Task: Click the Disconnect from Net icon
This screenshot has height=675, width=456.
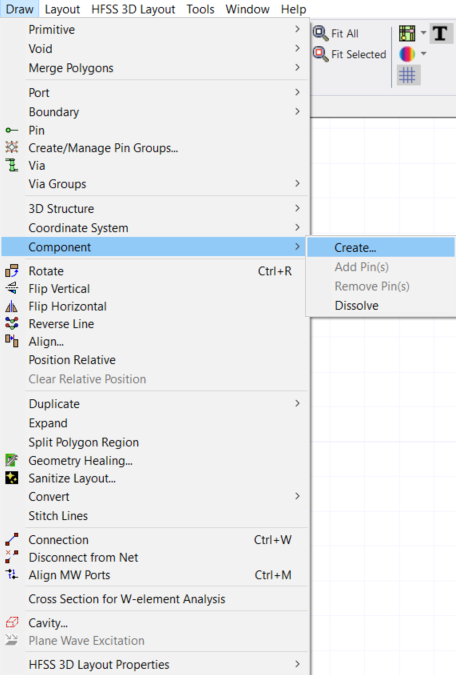Action: click(12, 557)
